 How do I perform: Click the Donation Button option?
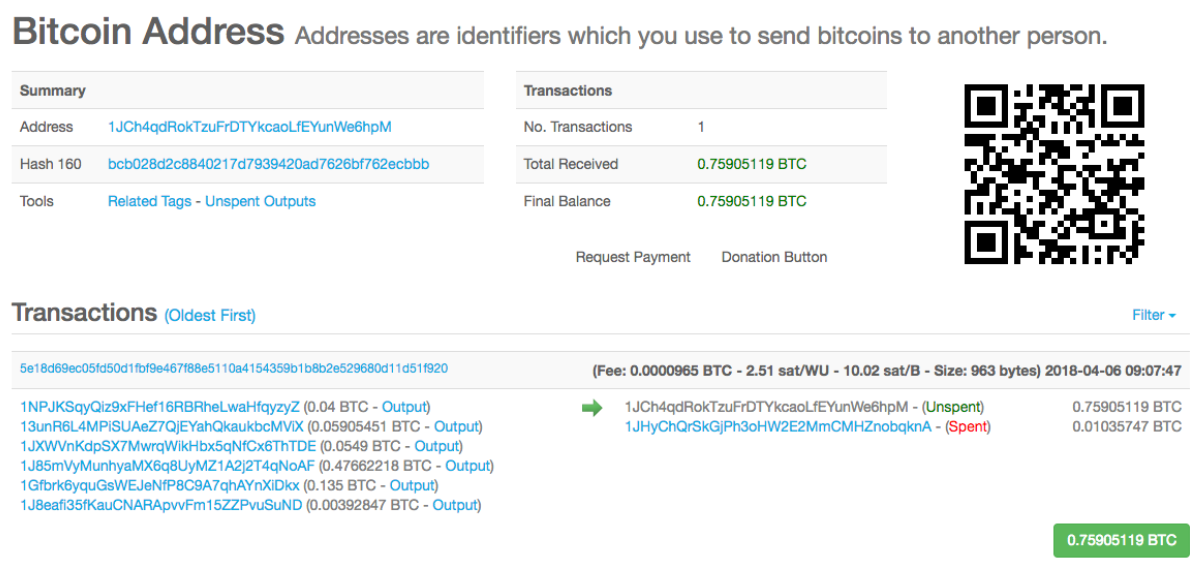click(774, 257)
